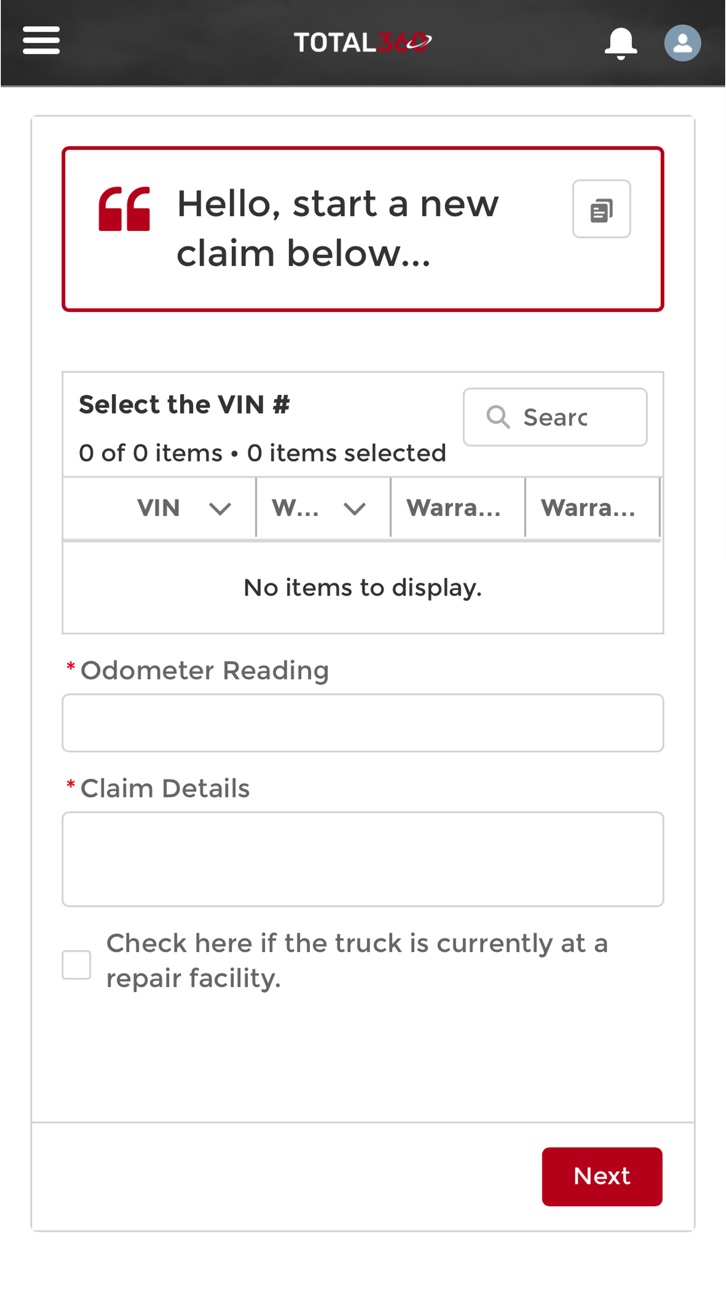Click into the VIN search box
726x1290 pixels.
pos(555,417)
